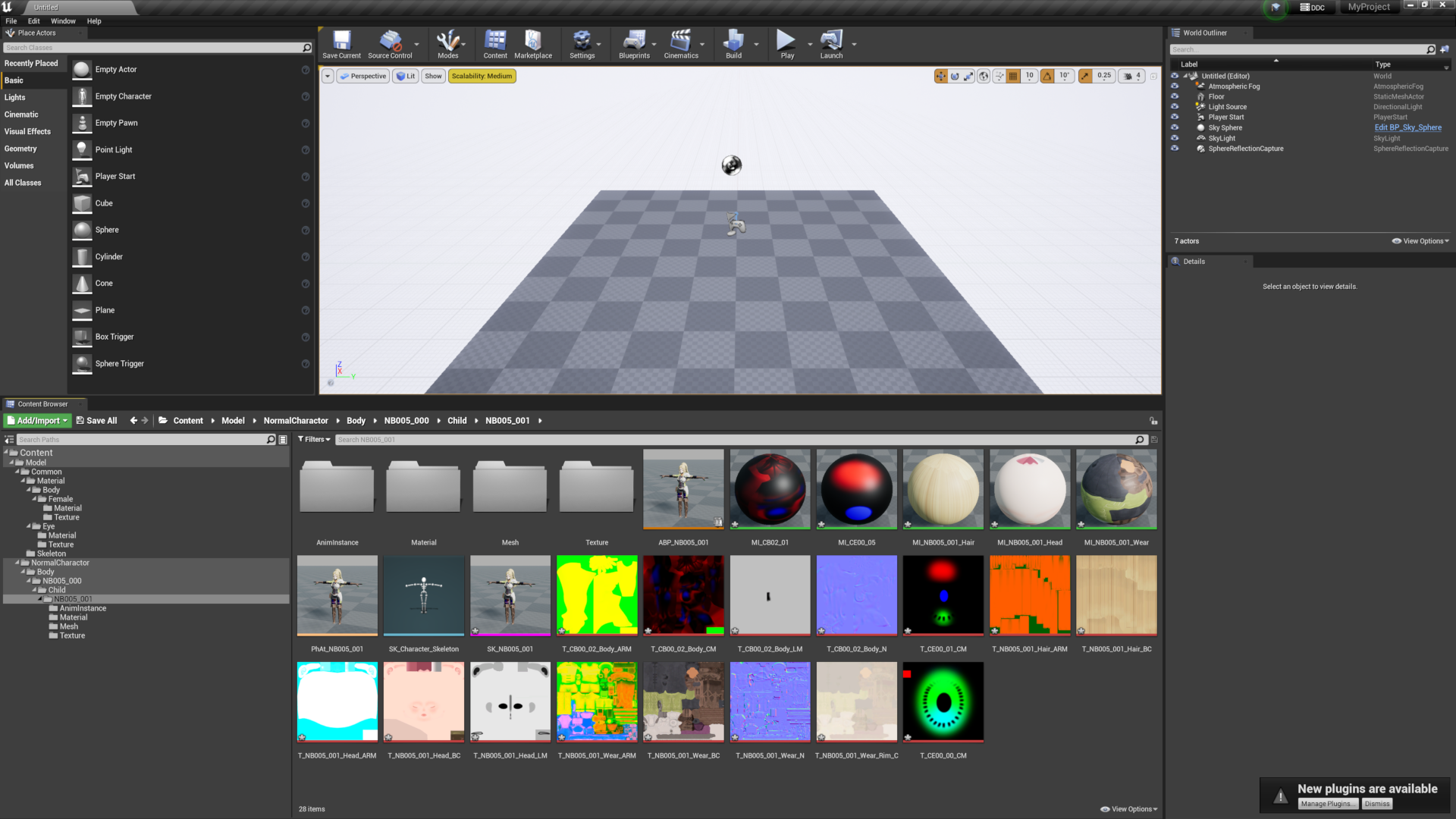Click the Modes toolbar icon
The image size is (1456, 819).
(x=448, y=44)
